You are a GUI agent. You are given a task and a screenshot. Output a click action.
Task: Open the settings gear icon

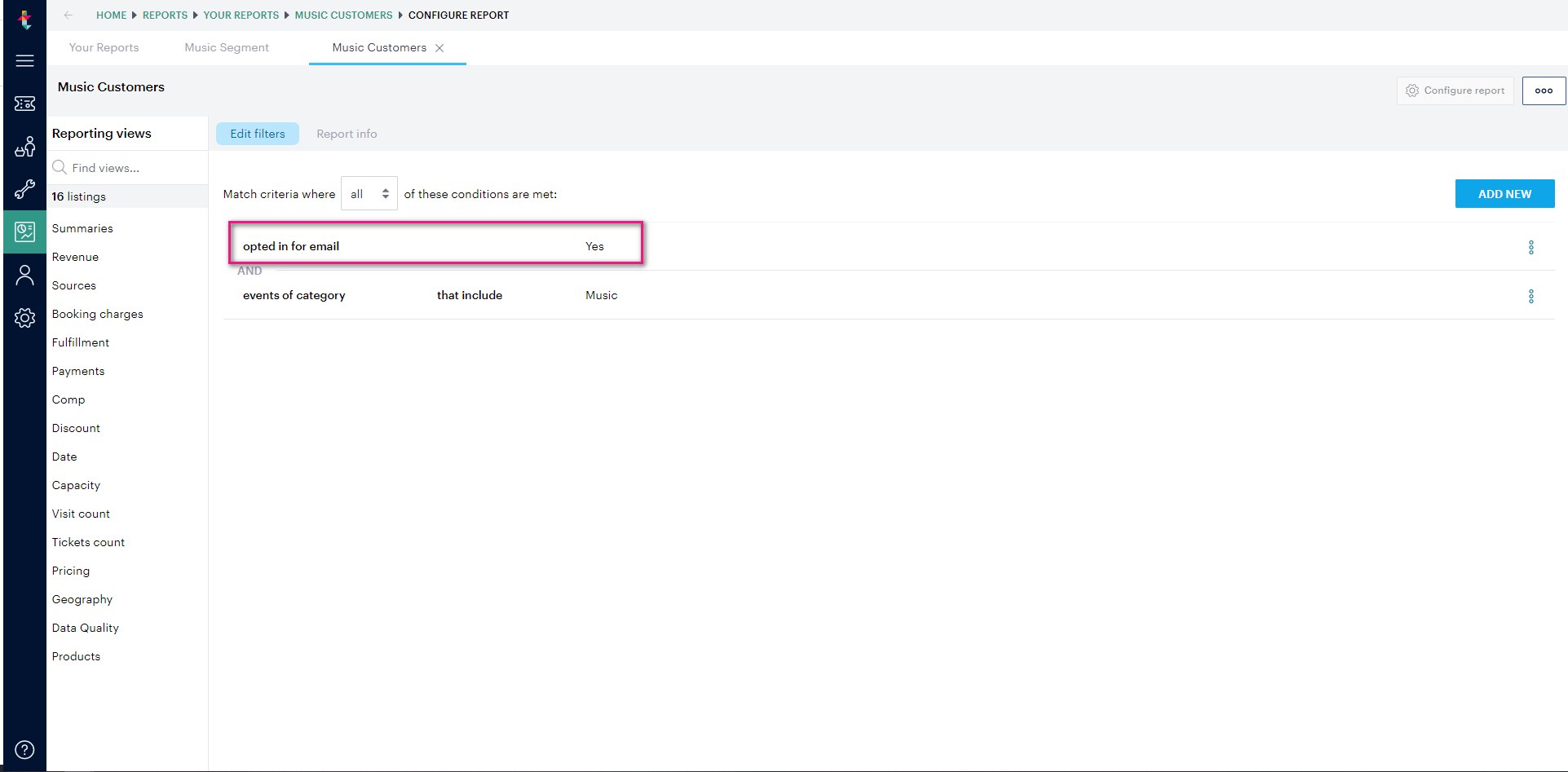pos(24,318)
